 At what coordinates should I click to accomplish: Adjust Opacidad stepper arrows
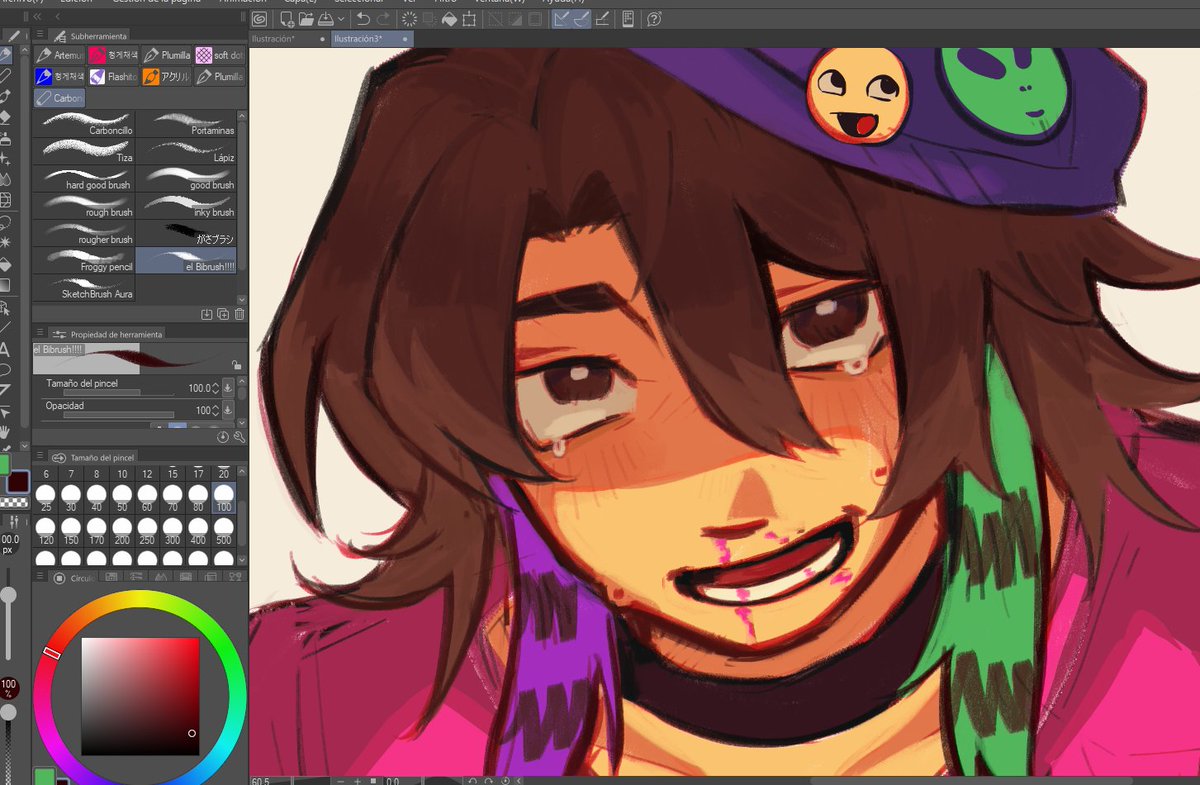pyautogui.click(x=216, y=410)
